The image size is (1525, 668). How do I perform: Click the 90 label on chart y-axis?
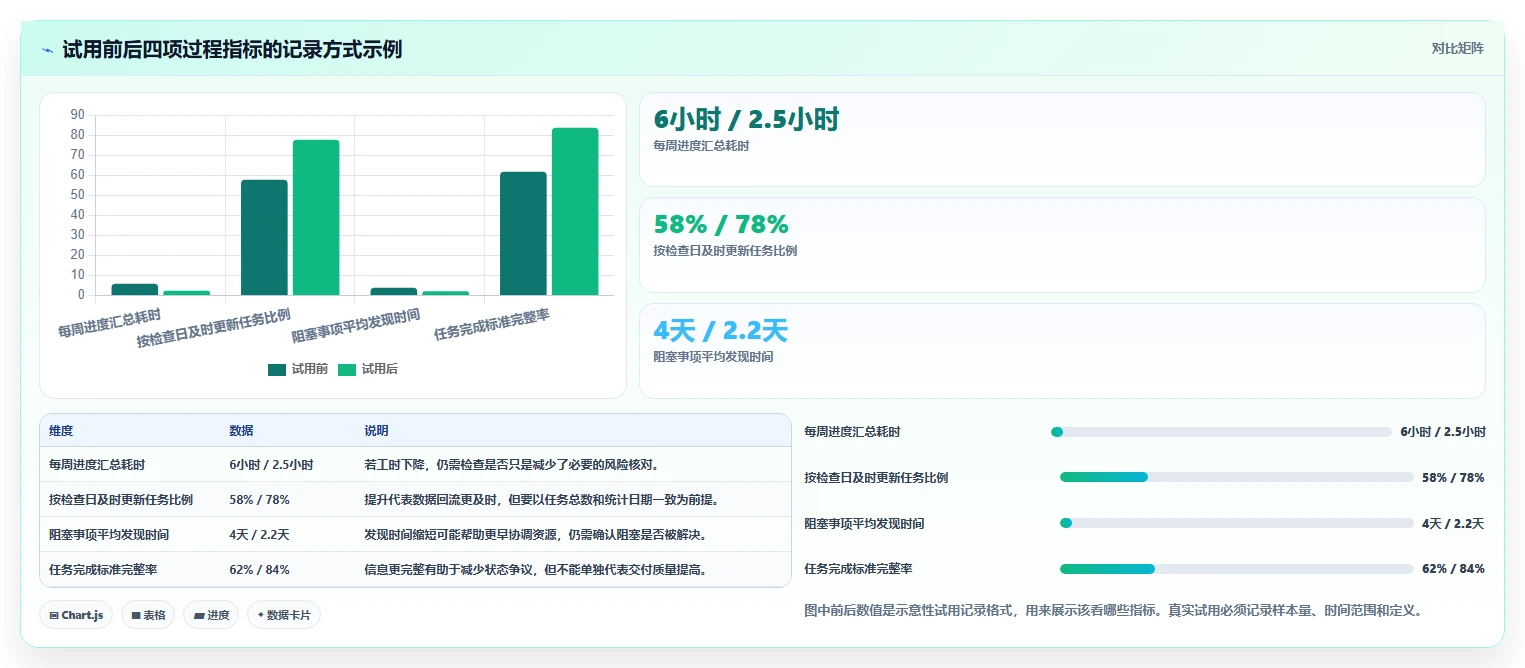(x=78, y=115)
